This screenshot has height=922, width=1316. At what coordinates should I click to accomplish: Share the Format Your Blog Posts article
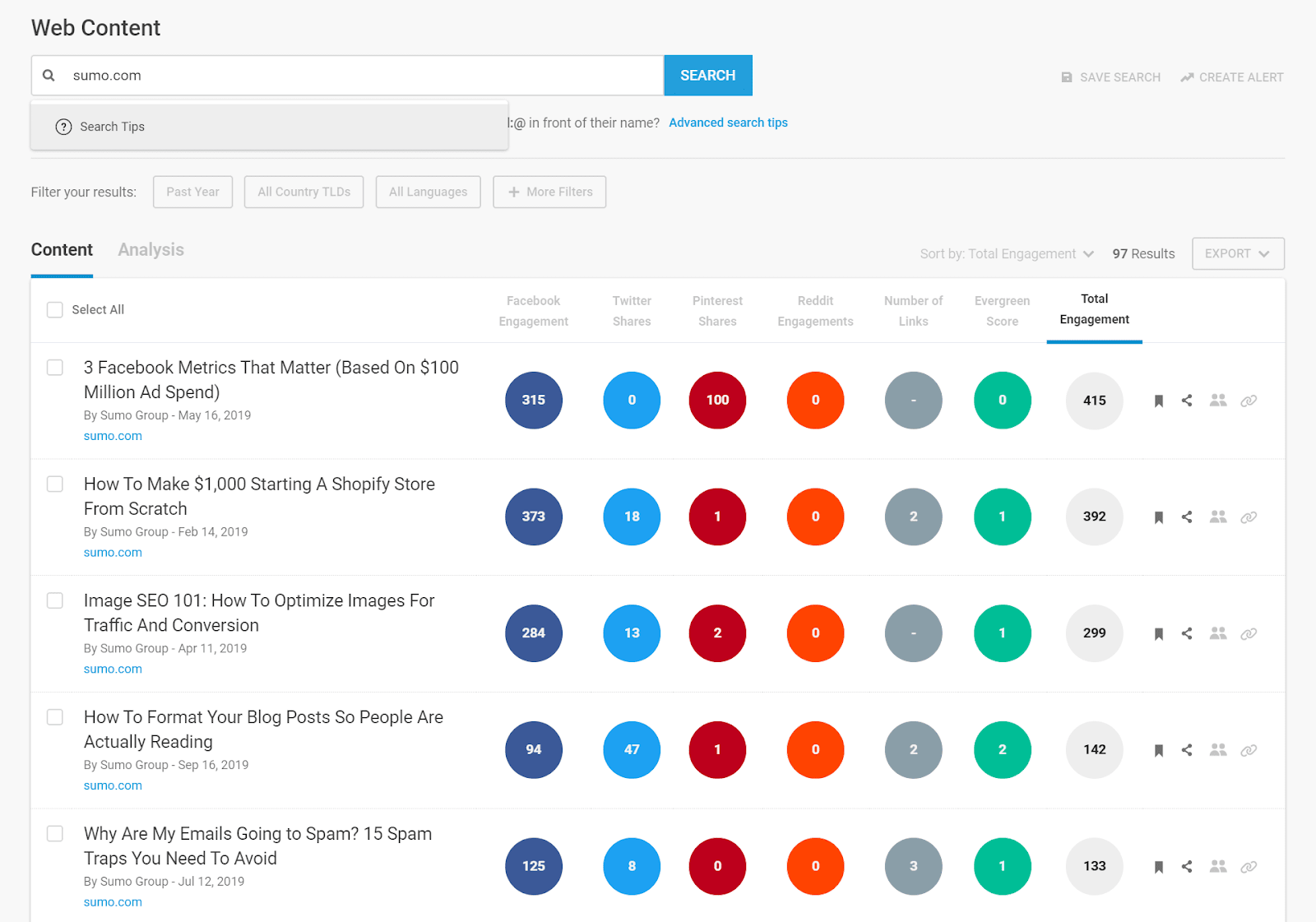tap(1187, 750)
